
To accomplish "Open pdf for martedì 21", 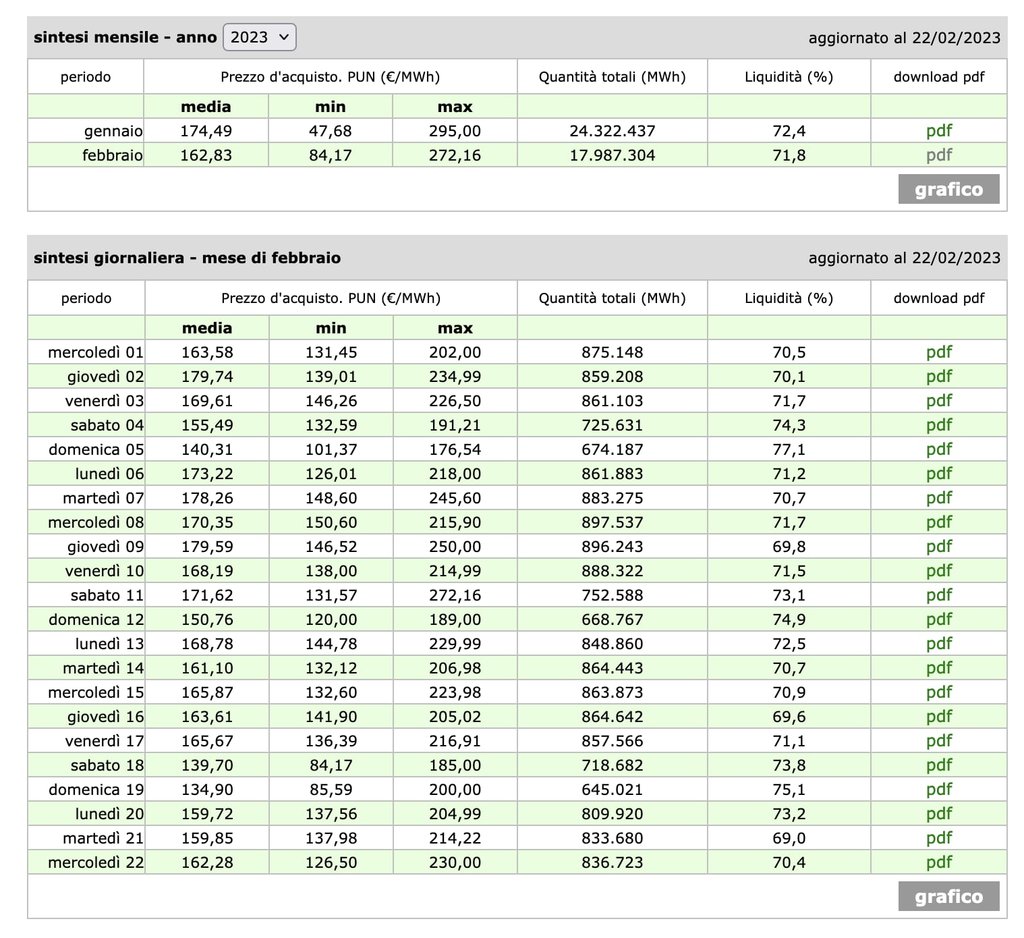I will click(x=938, y=838).
